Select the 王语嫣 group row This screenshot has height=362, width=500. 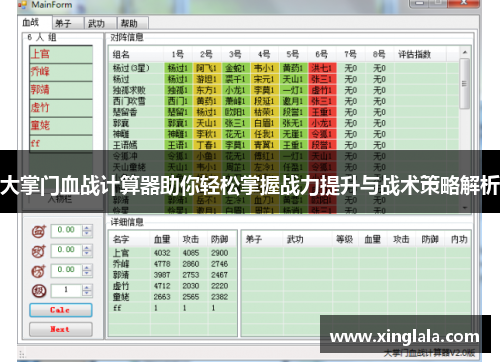pyautogui.click(x=284, y=145)
